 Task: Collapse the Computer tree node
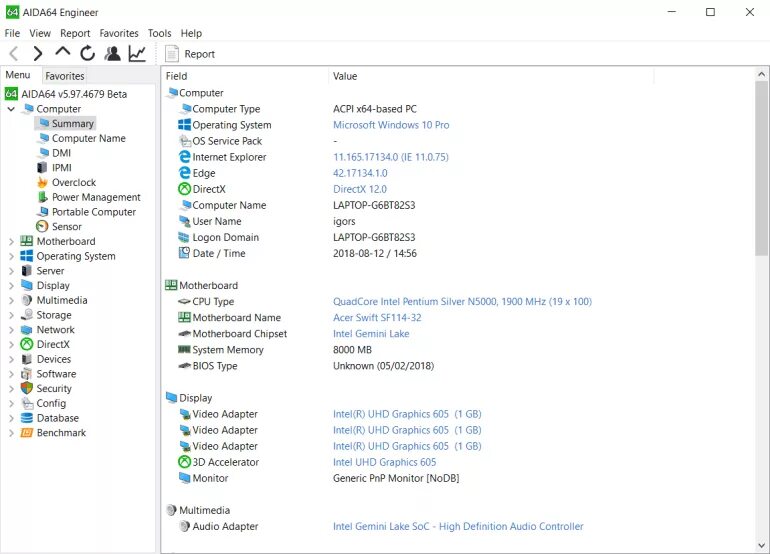coord(11,109)
